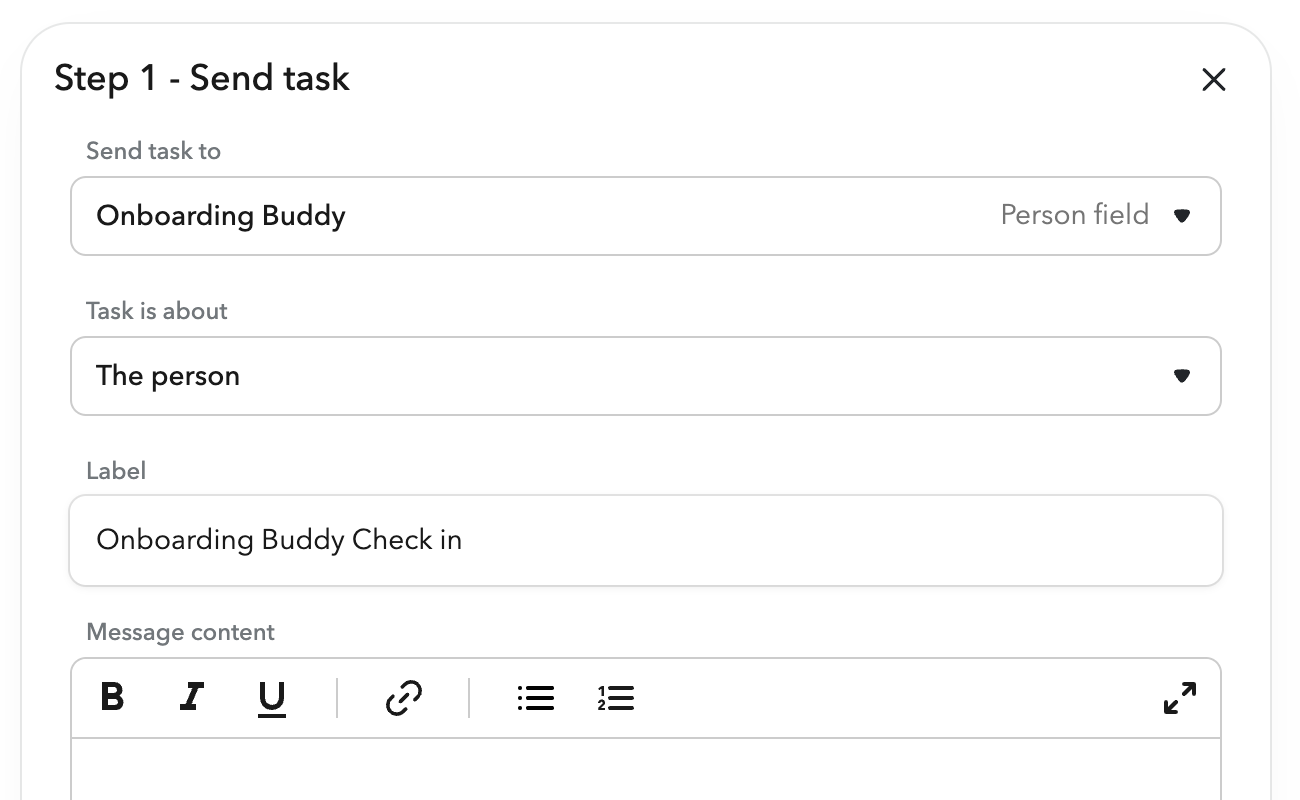Viewport: 1300px width, 800px height.
Task: Apply italic formatting to message text
Action: 192,698
